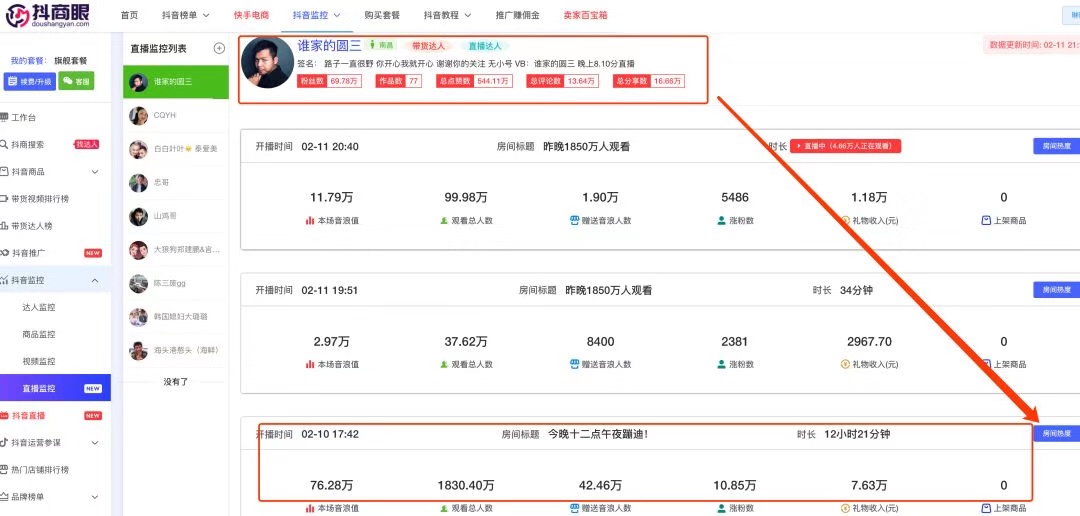Open 房间热度 for the 19:51 stream
This screenshot has width=1080, height=516.
coord(1057,290)
